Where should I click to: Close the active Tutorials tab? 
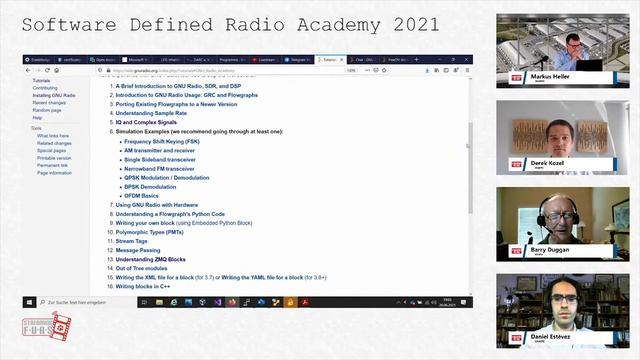(342, 60)
